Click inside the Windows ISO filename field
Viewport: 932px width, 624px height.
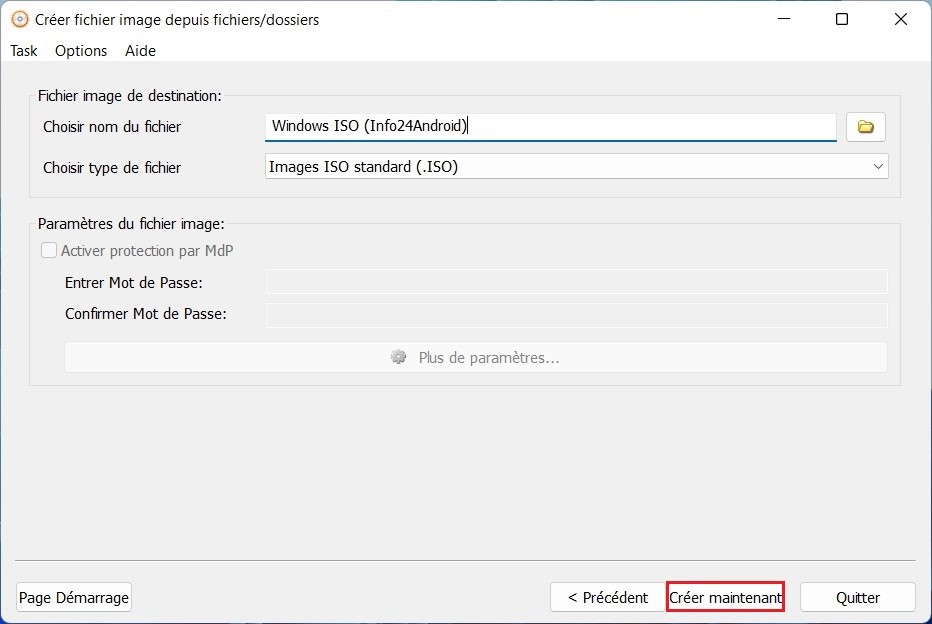coord(550,126)
